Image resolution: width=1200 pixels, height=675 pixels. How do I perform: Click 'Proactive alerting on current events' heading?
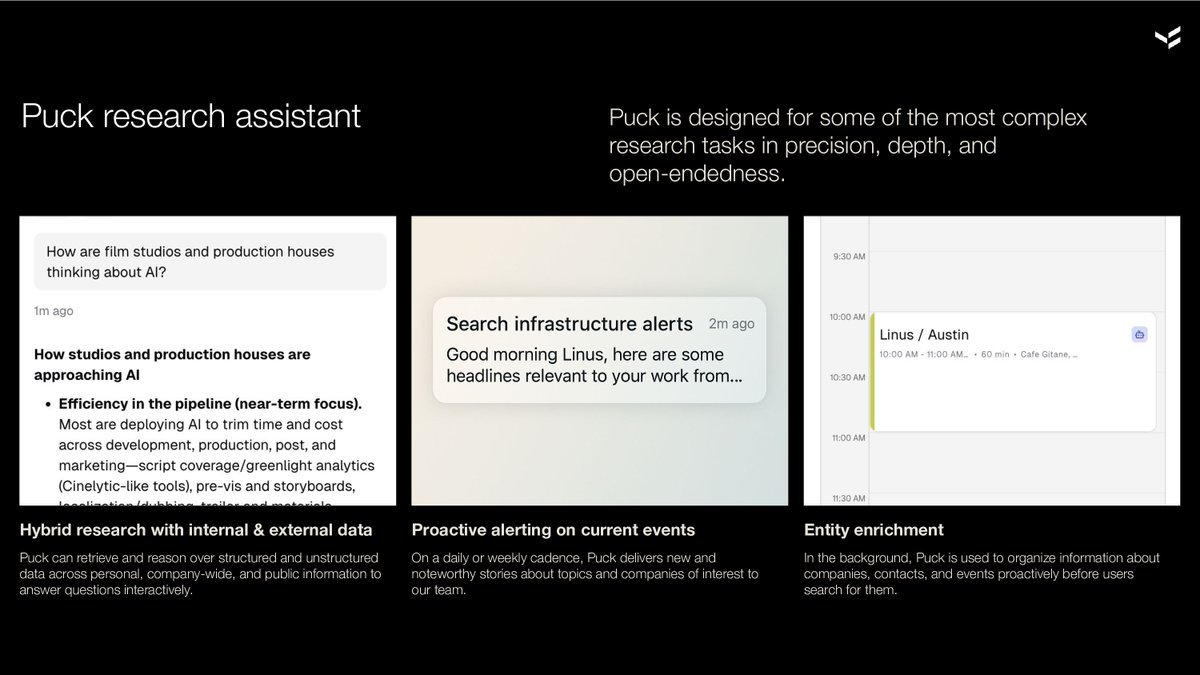[x=553, y=530]
